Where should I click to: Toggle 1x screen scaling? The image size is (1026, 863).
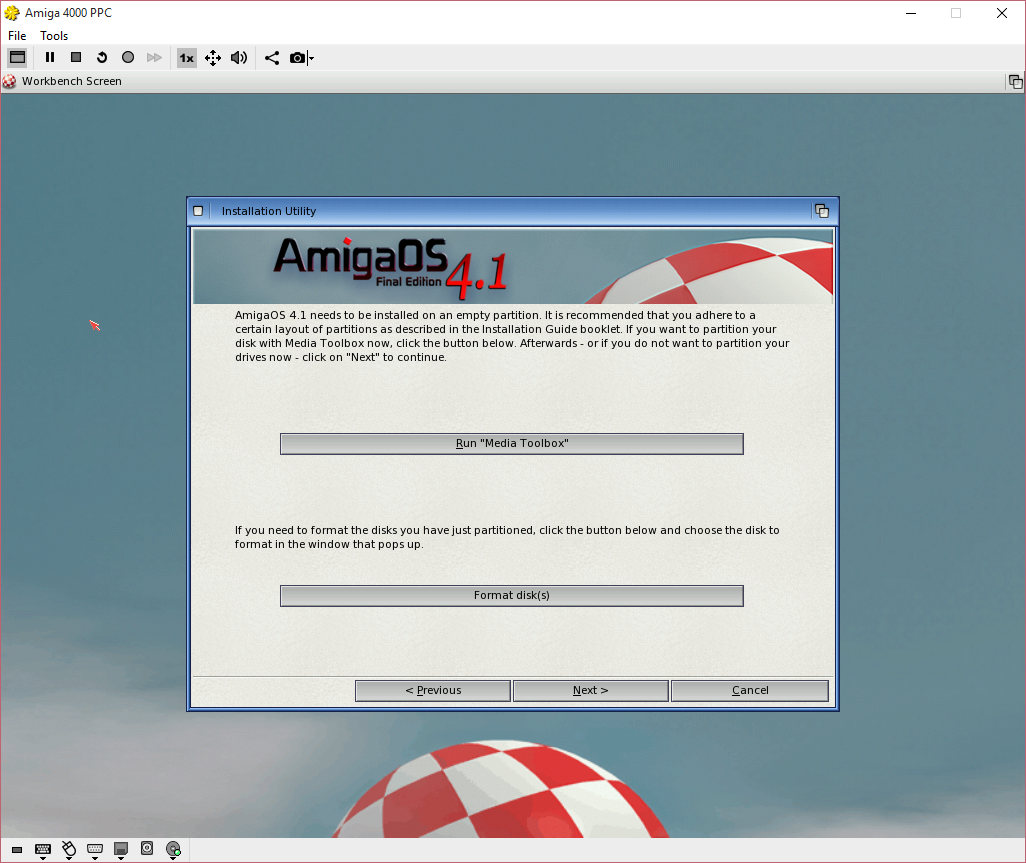click(x=186, y=58)
